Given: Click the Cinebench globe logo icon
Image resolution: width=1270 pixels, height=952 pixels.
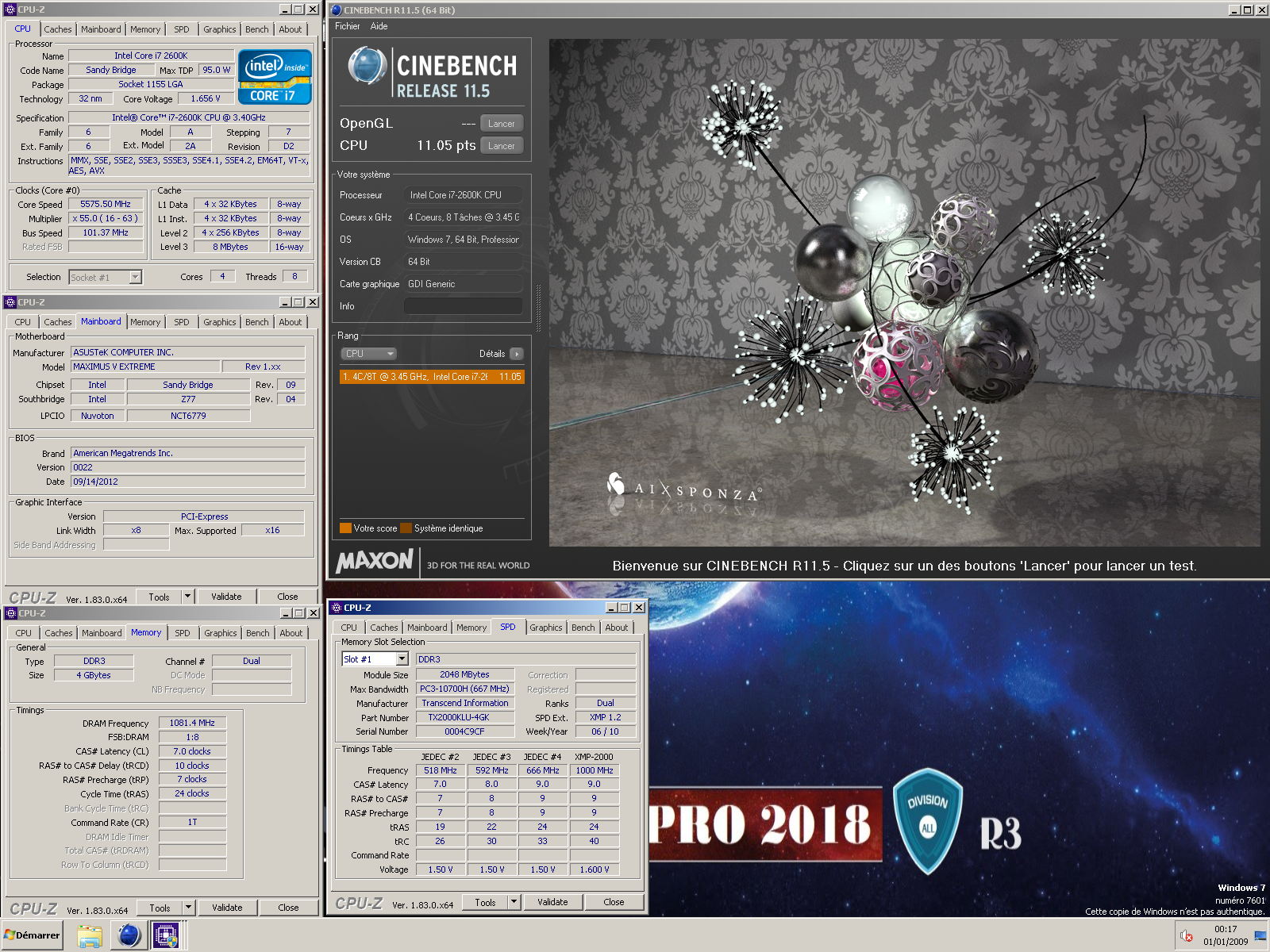Looking at the screenshot, I should (x=367, y=66).
